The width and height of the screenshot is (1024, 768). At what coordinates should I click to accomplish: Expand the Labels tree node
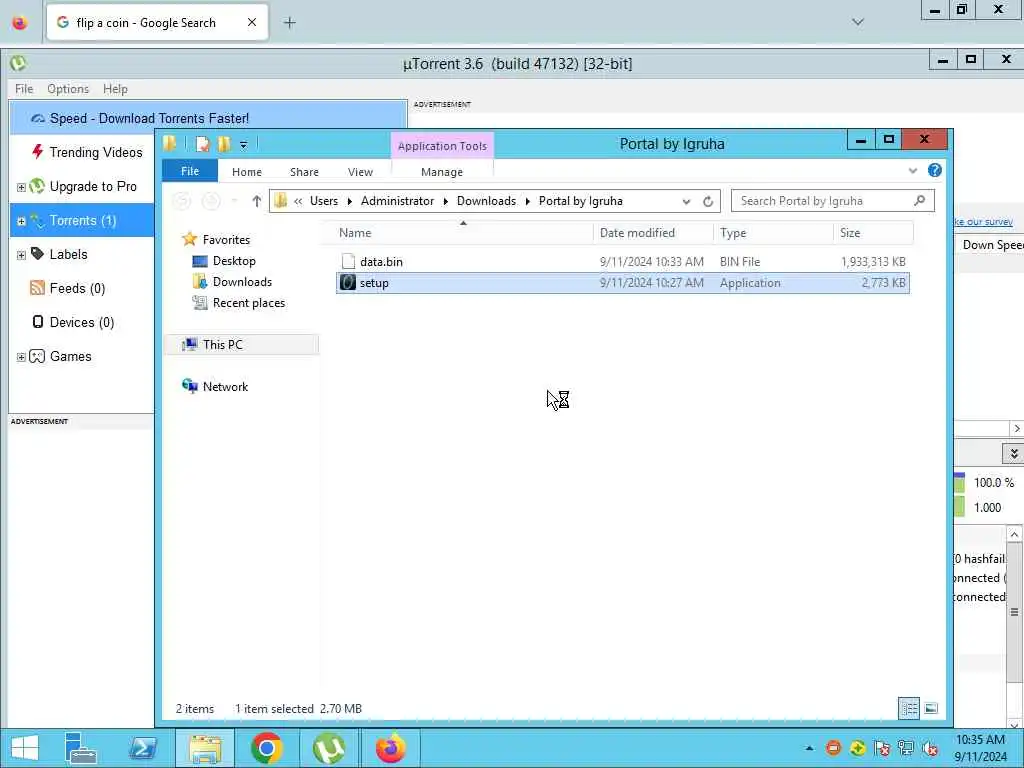coord(21,255)
